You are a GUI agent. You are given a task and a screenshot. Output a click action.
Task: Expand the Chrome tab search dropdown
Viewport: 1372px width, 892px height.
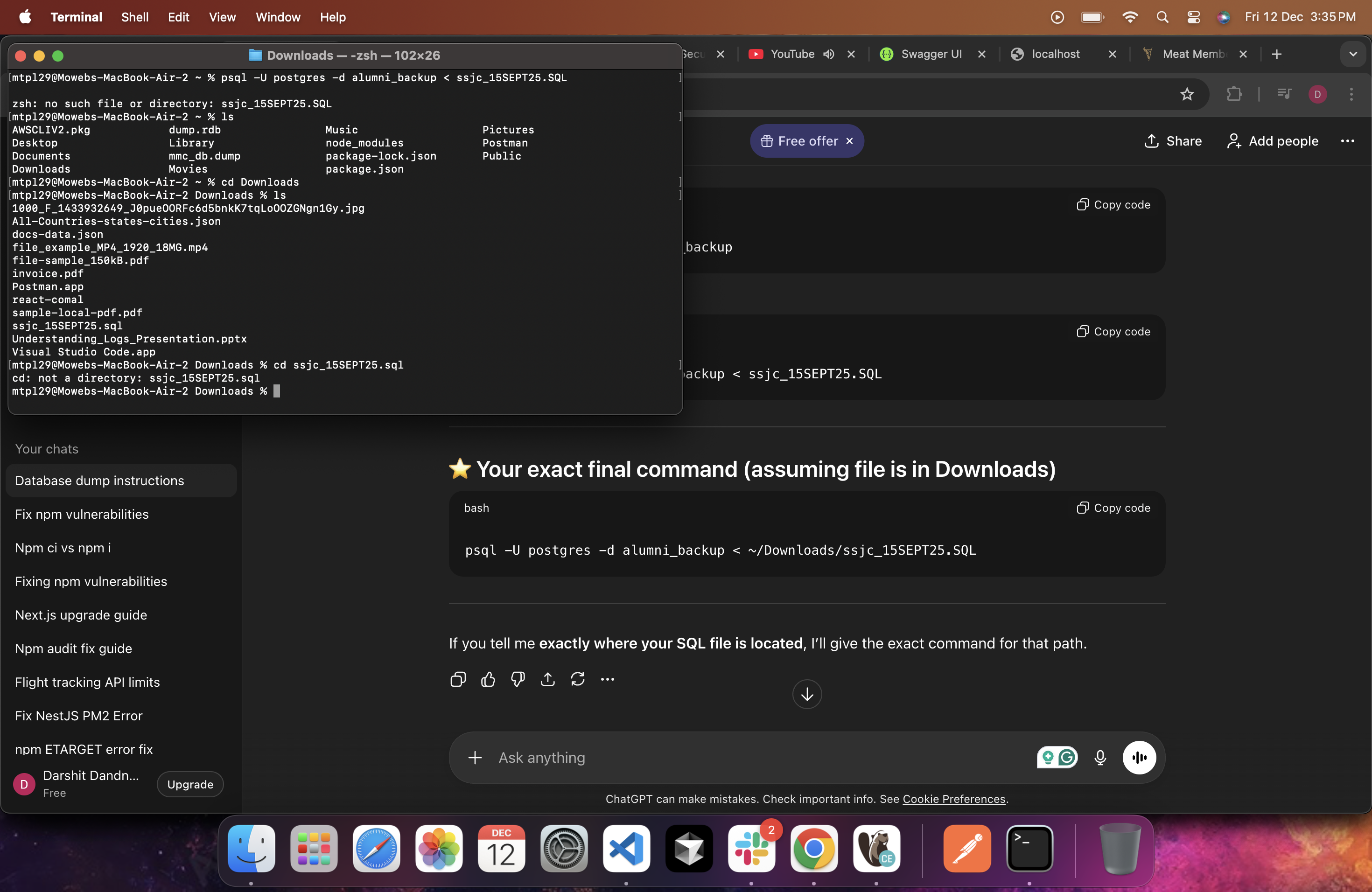point(1352,54)
